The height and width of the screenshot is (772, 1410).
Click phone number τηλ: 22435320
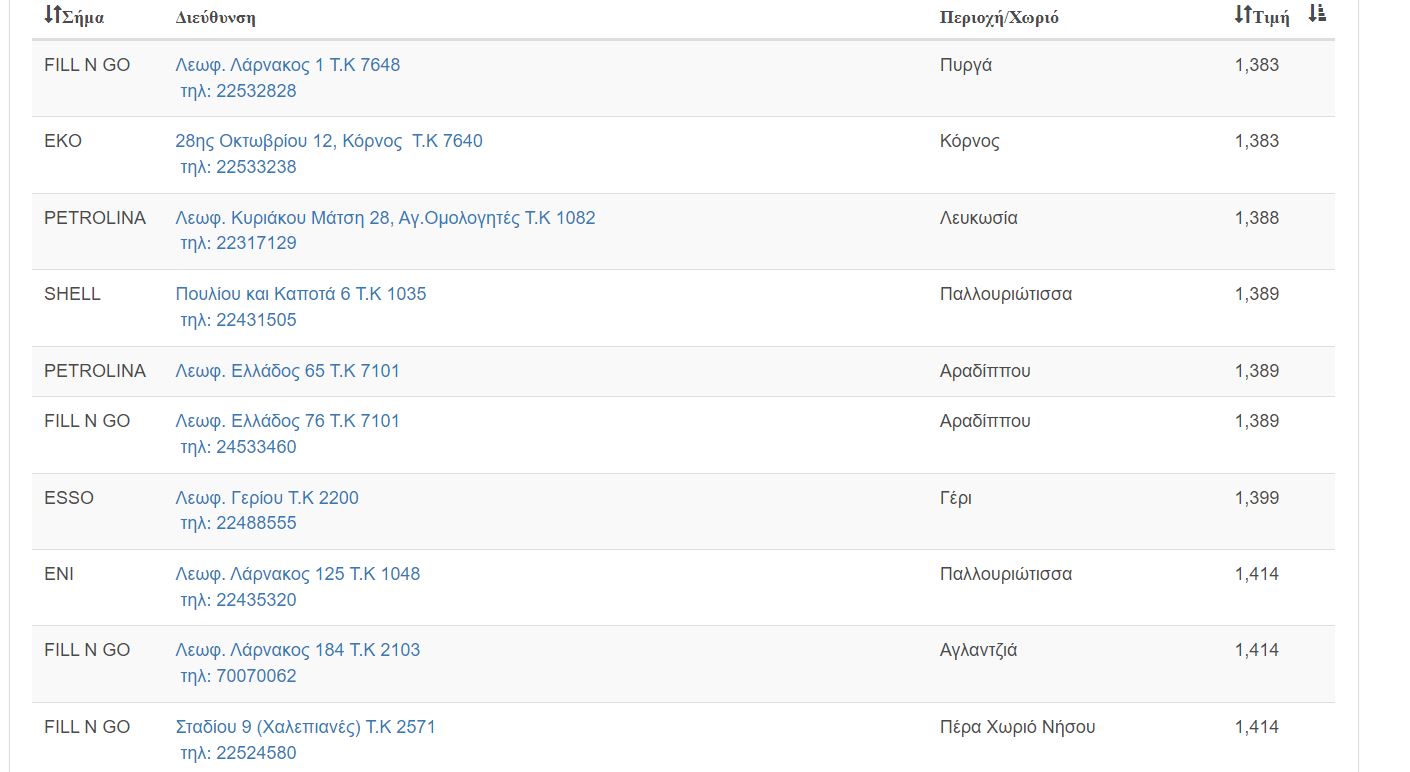click(238, 600)
